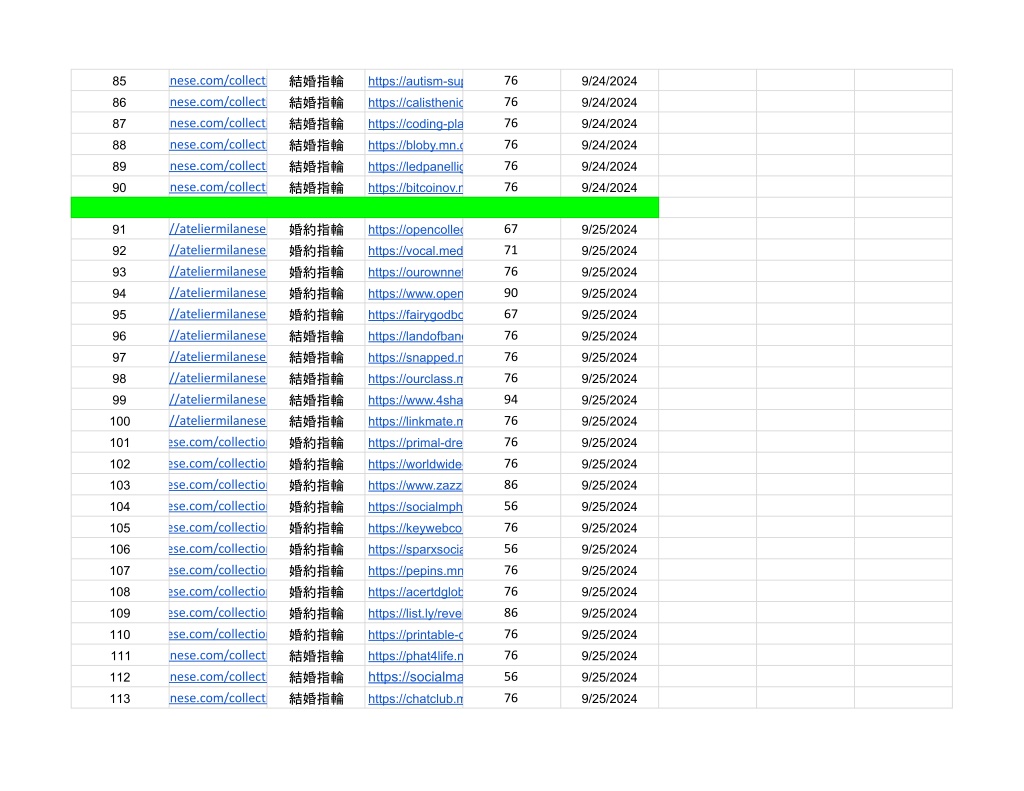1024x791 pixels.
Task: Open the ese.com/collectio link in row 106
Action: [217, 549]
